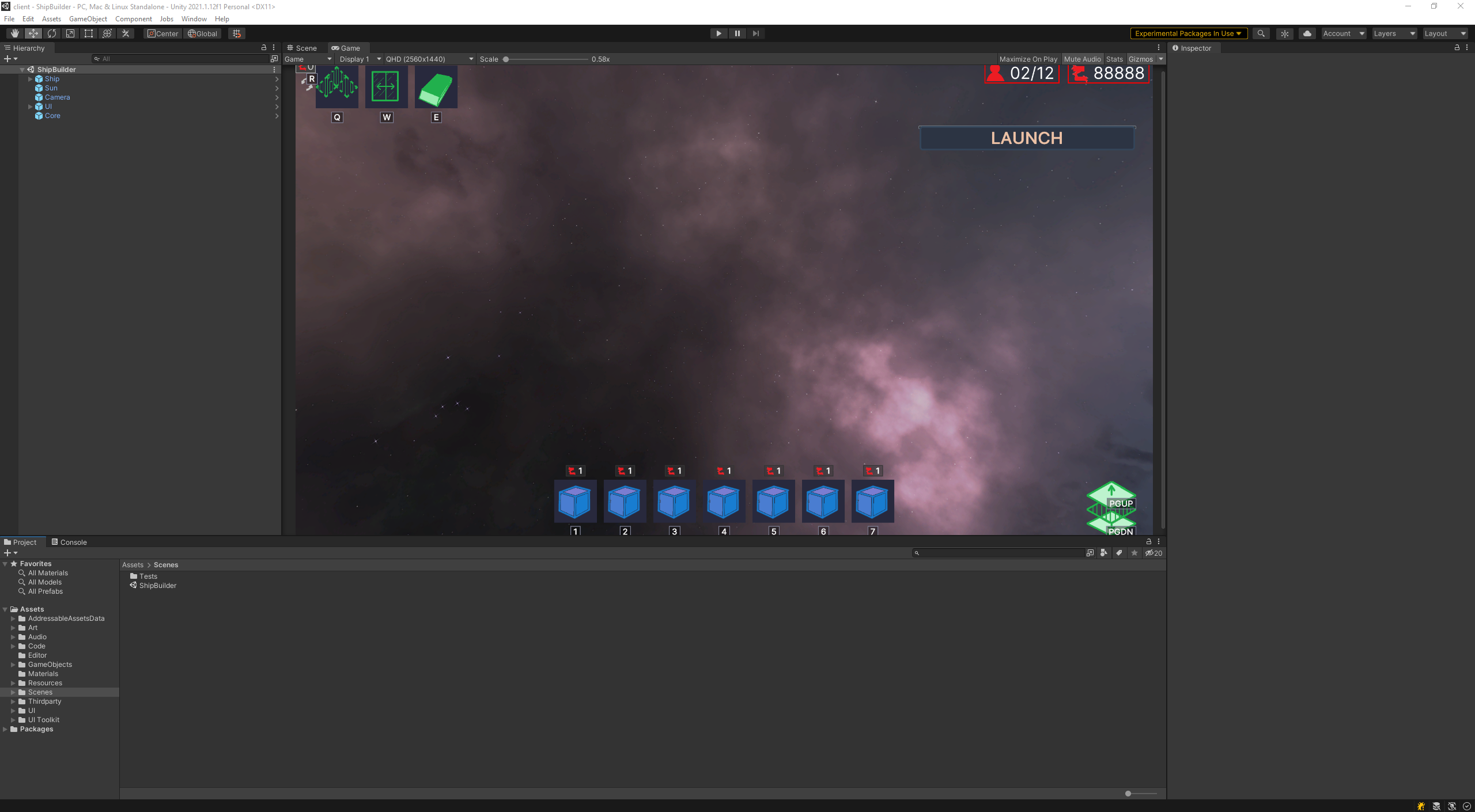
Task: Select the Hand (view) tool
Action: click(x=15, y=33)
